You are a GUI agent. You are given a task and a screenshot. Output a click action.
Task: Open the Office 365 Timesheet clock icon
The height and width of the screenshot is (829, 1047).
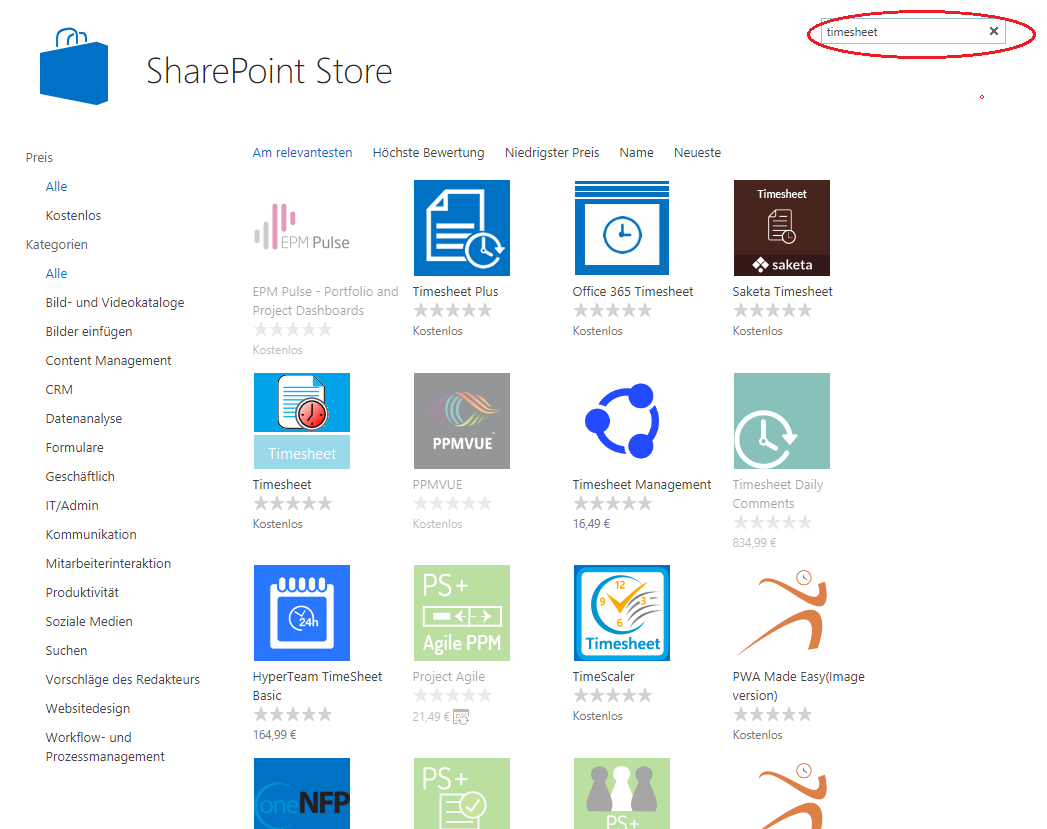pyautogui.click(x=622, y=228)
